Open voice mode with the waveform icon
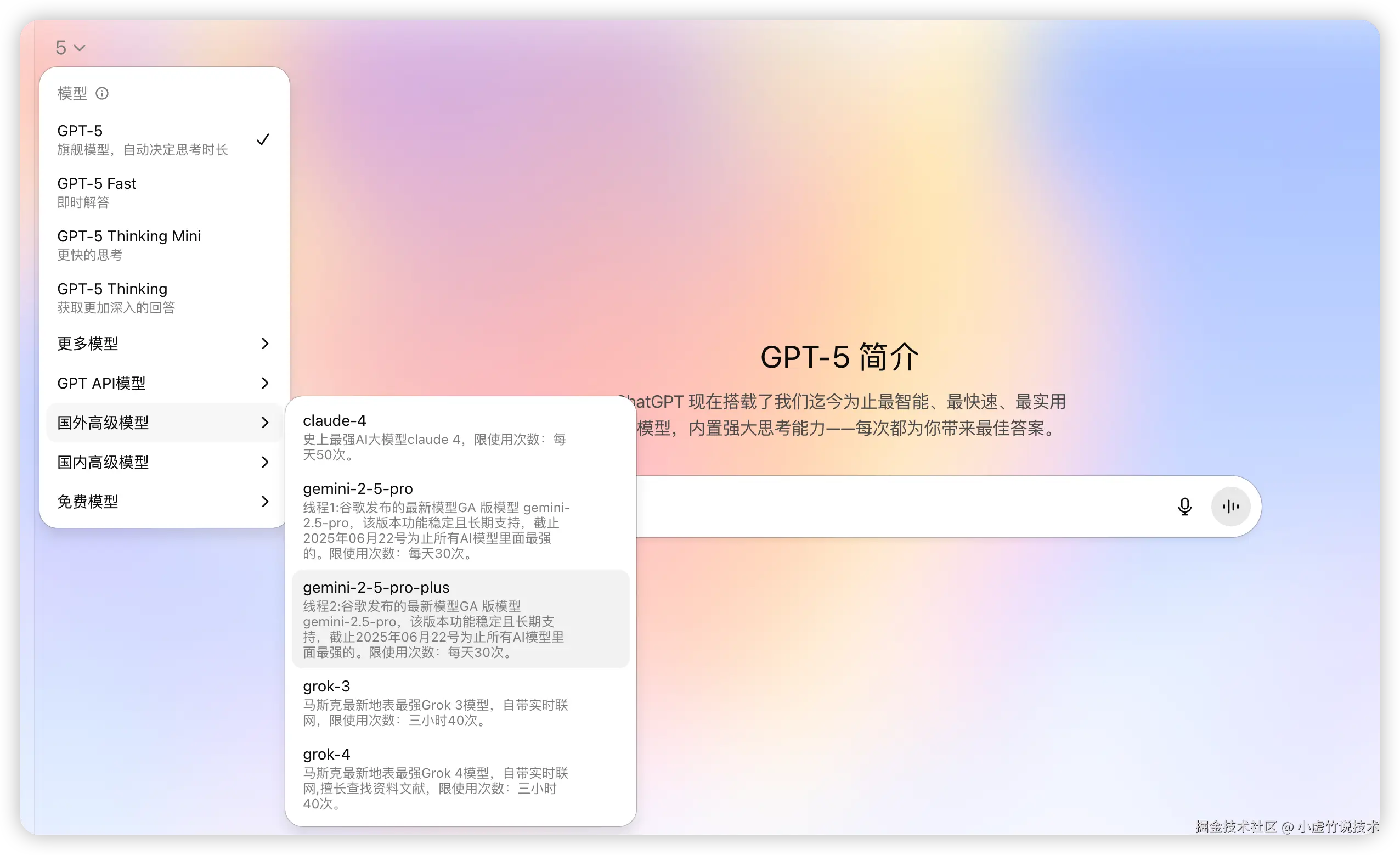 (x=1230, y=506)
